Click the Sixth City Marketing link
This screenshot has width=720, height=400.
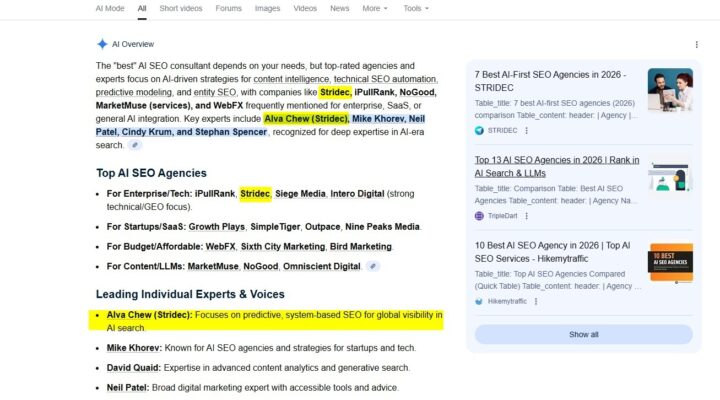click(283, 247)
